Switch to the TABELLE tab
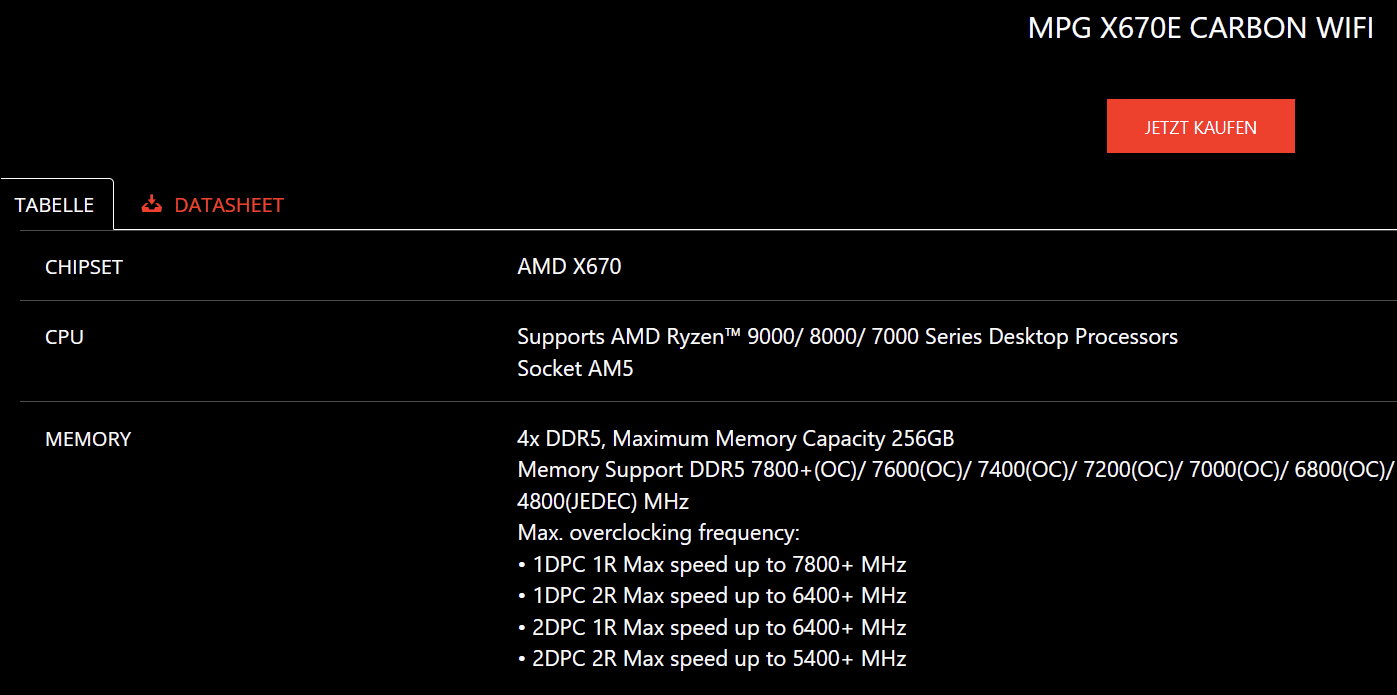 (55, 205)
